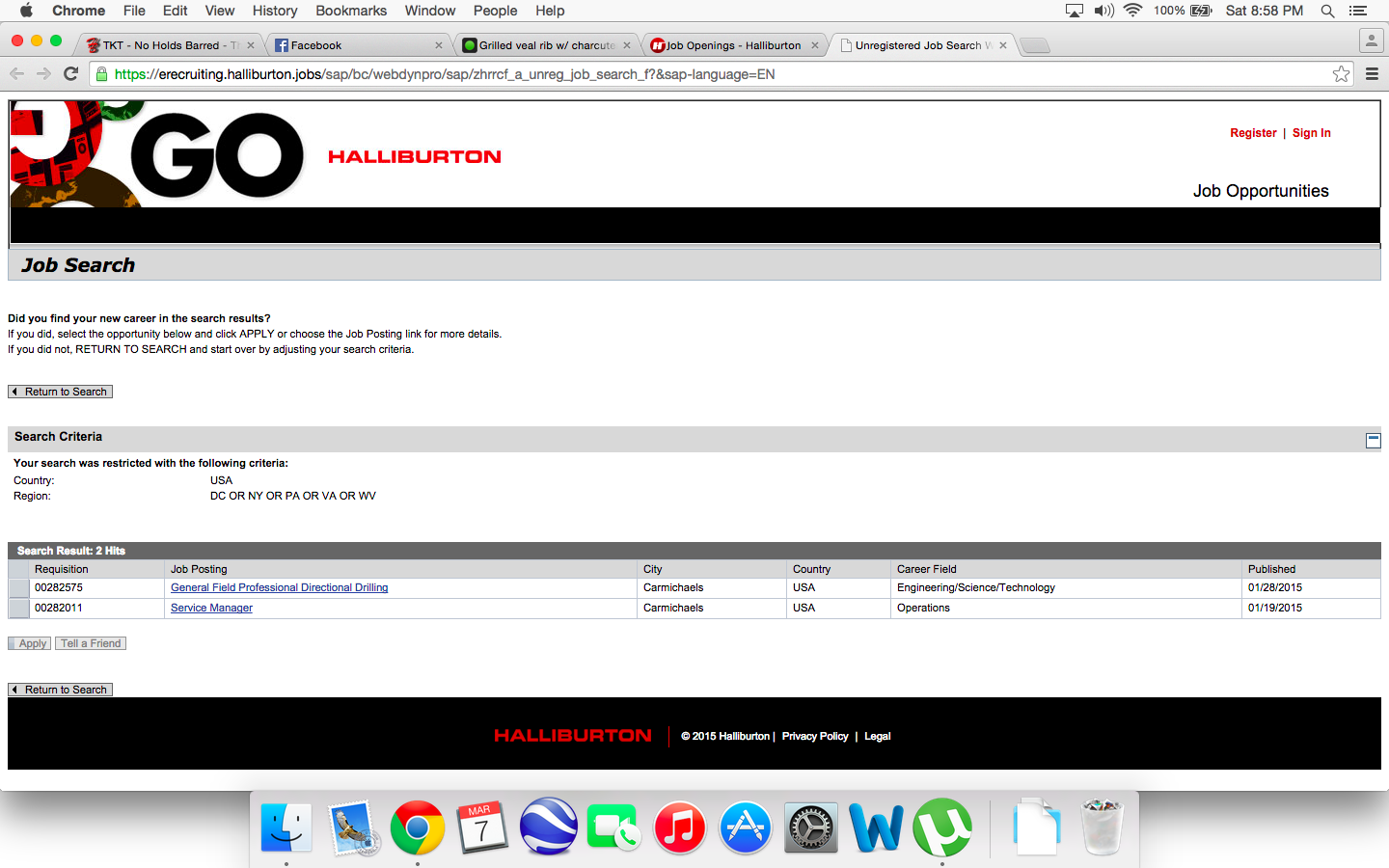Open Google Chrome in the dock
Screen dimensions: 1389x868
pos(418,827)
